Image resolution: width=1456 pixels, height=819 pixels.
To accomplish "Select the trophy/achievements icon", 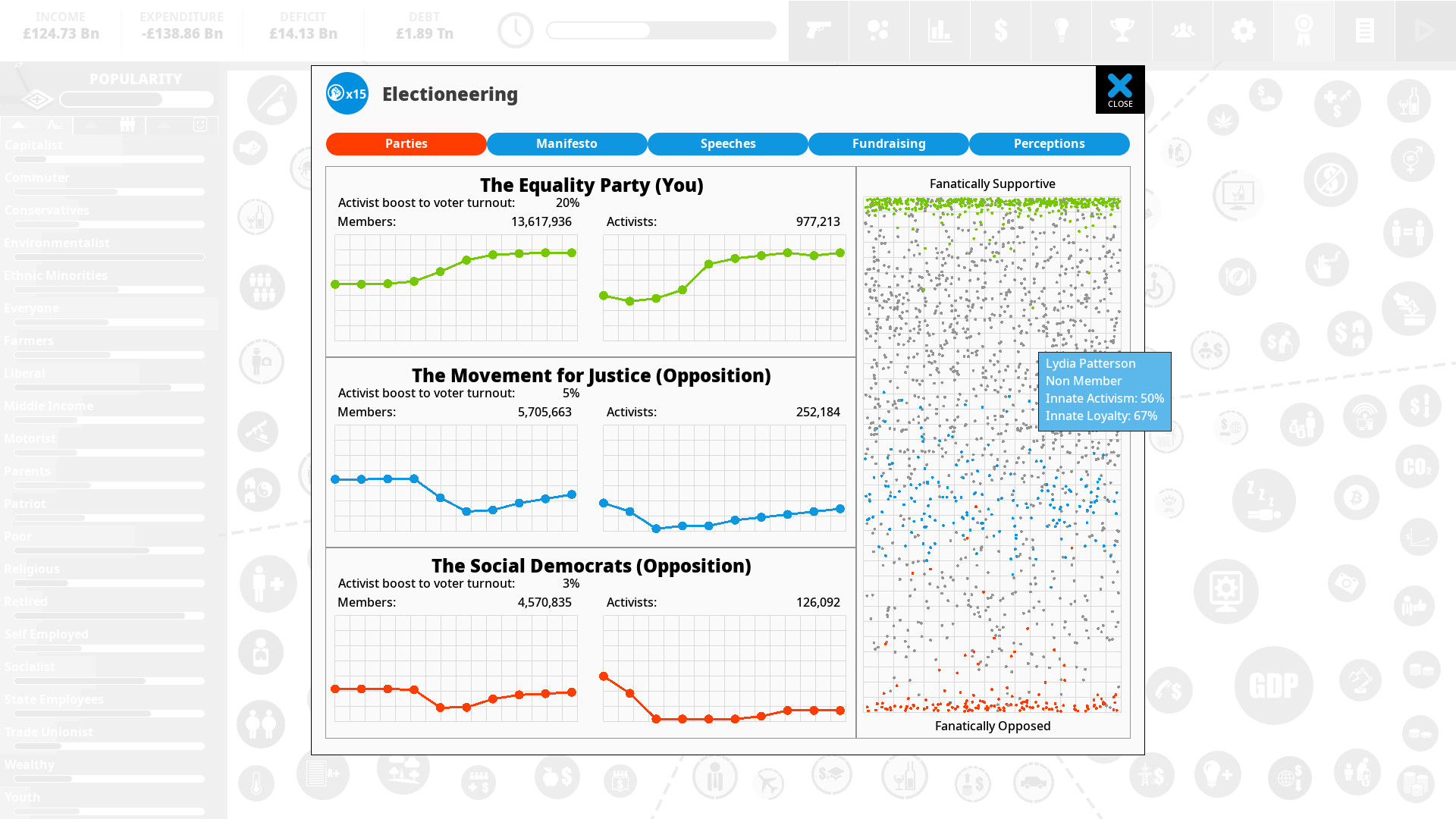I will point(1121,30).
